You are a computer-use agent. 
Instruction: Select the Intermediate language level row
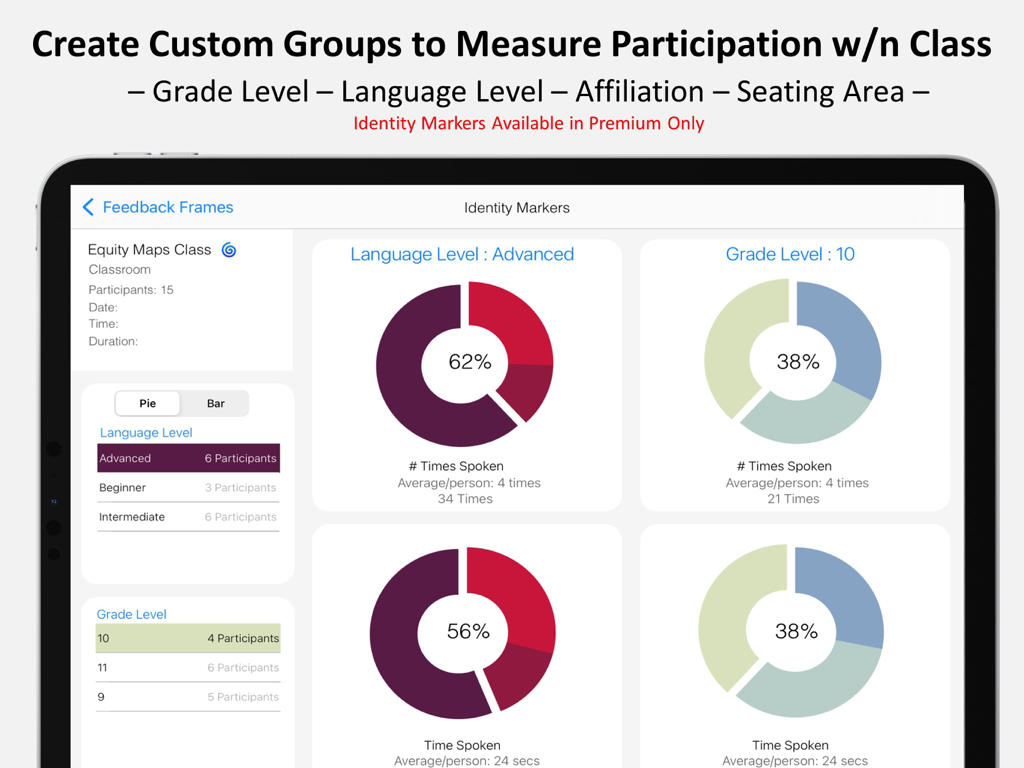click(188, 517)
